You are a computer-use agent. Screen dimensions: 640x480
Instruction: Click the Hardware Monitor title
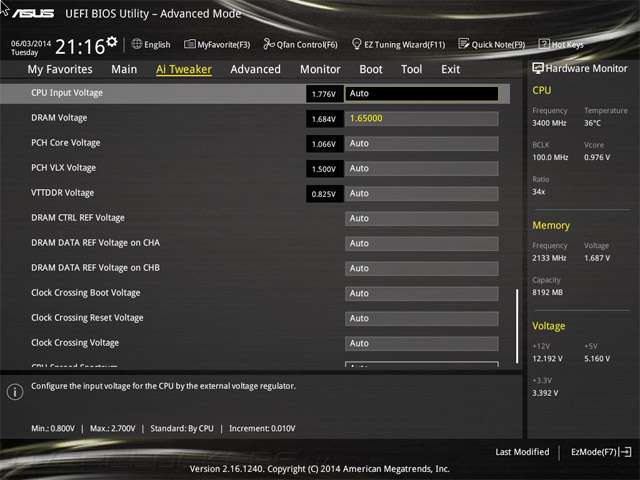point(587,69)
